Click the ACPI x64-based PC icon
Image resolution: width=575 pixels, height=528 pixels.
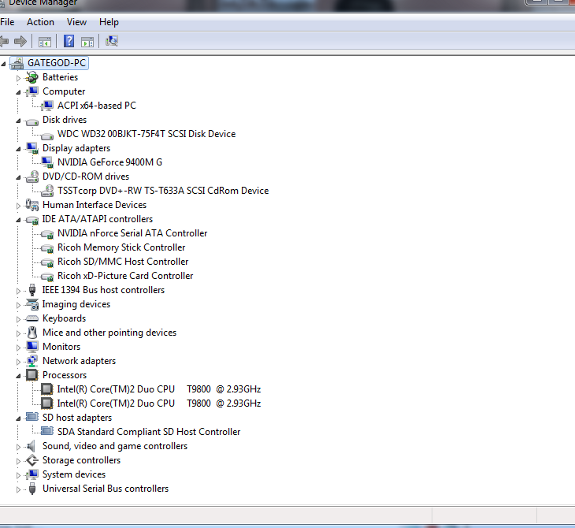(47, 106)
